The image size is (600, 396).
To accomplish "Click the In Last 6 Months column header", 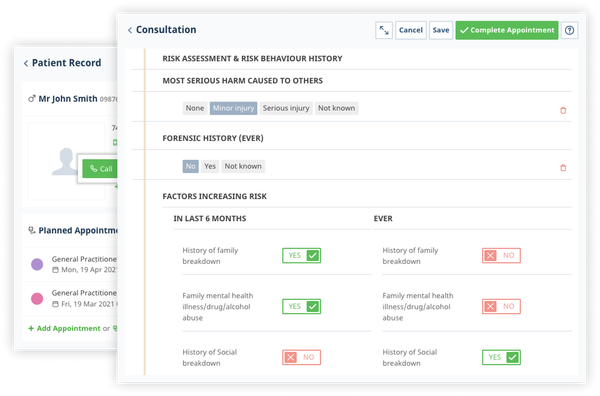I will click(210, 218).
